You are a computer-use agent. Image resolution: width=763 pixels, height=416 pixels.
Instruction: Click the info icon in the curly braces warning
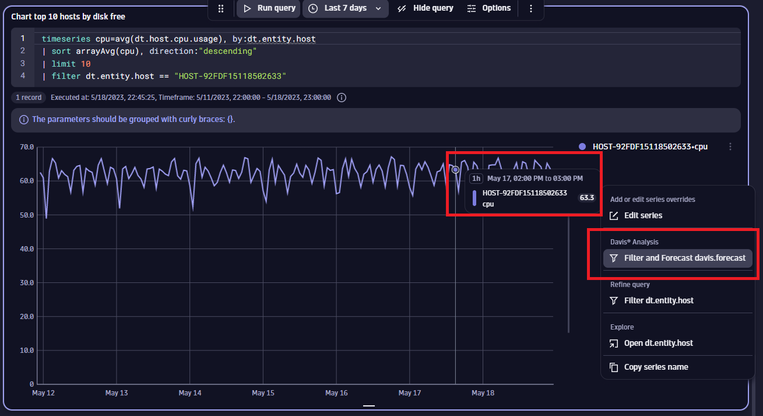pyautogui.click(x=23, y=119)
